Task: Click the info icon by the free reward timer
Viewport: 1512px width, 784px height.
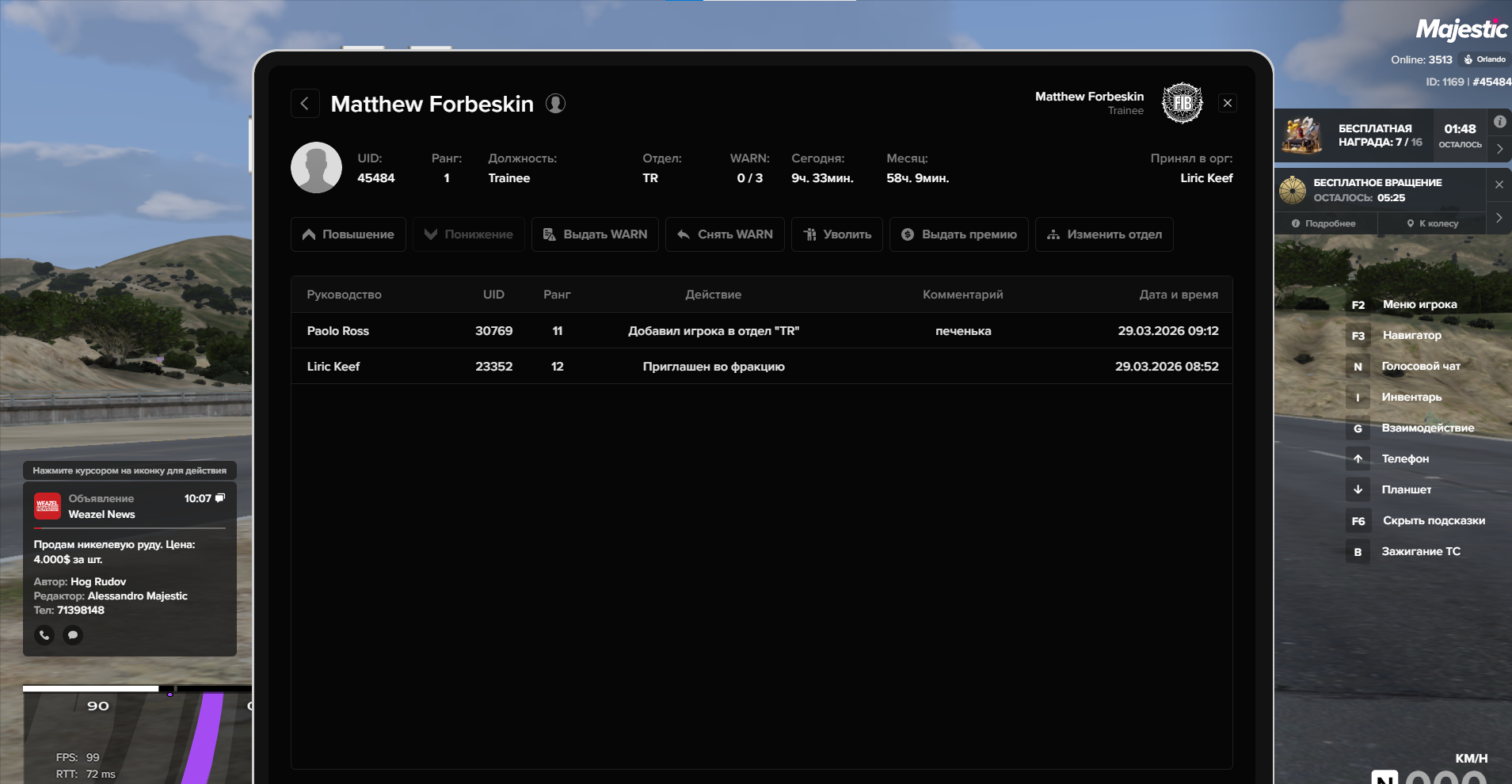Action: [x=1499, y=122]
